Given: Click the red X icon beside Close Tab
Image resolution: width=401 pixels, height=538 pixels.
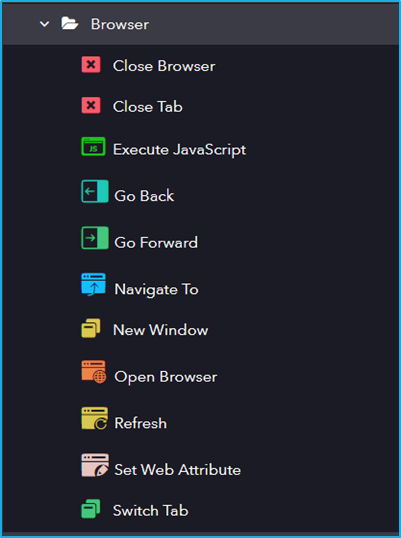Looking at the screenshot, I should click(91, 105).
